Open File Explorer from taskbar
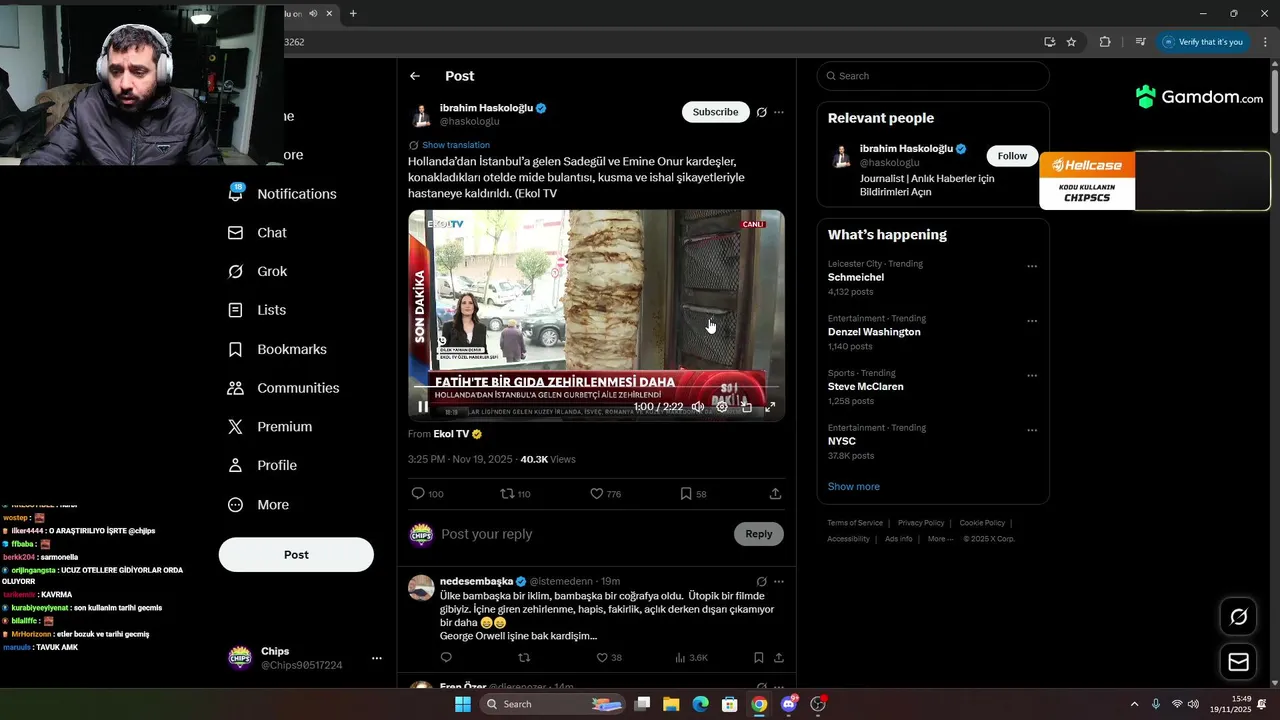 671,704
